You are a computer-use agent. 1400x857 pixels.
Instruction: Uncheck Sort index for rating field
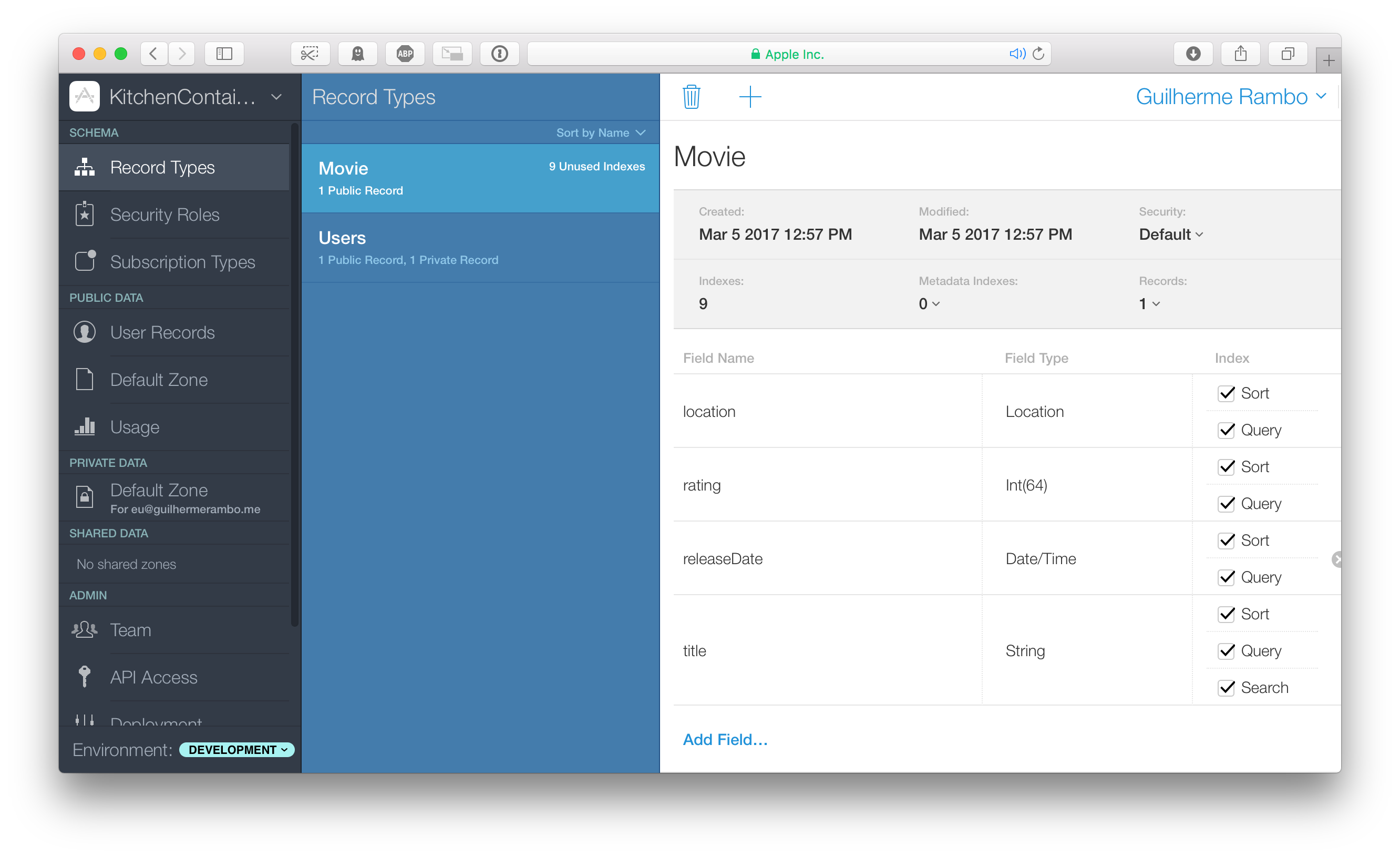tap(1226, 466)
